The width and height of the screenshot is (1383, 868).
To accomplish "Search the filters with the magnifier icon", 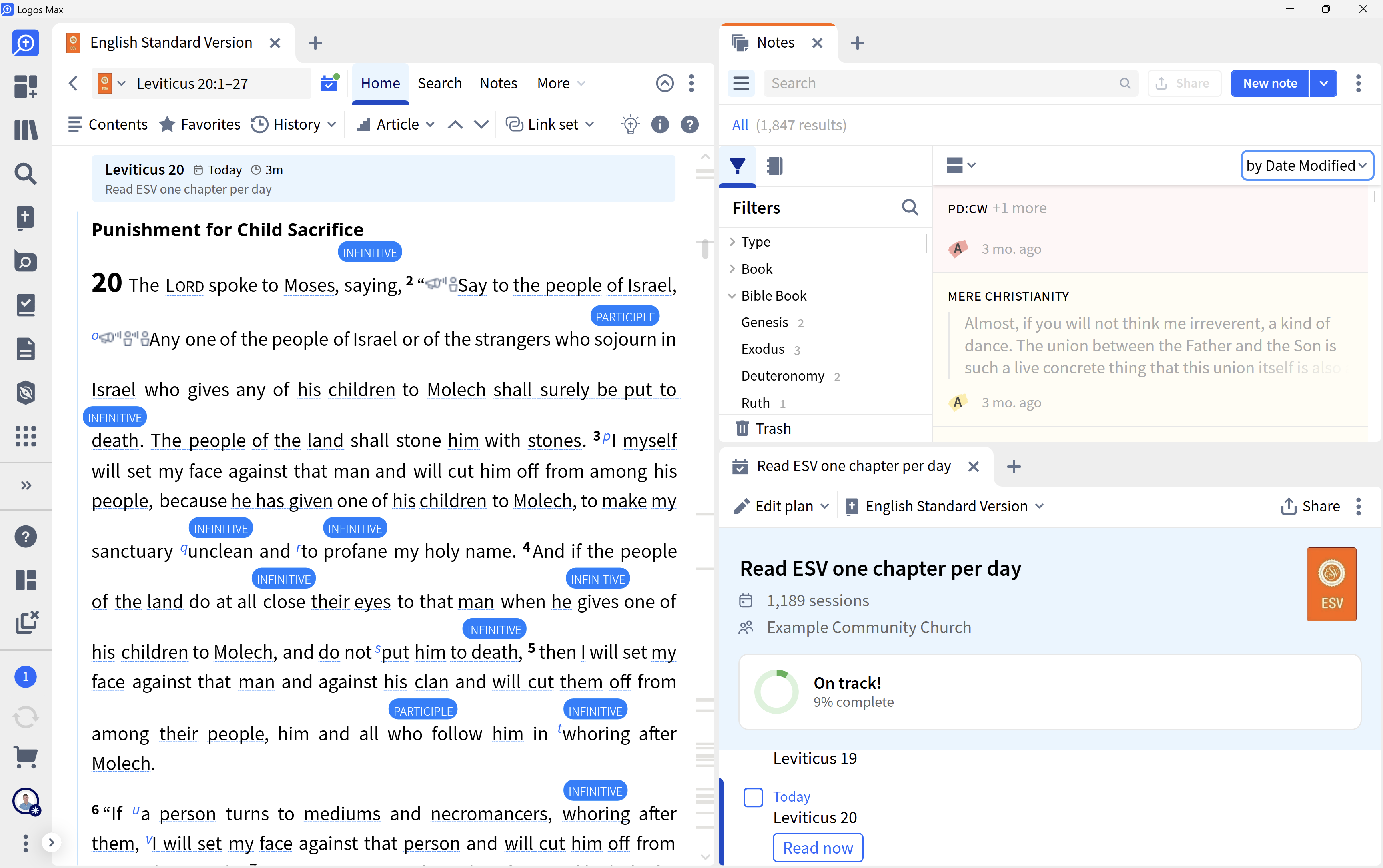I will (910, 207).
